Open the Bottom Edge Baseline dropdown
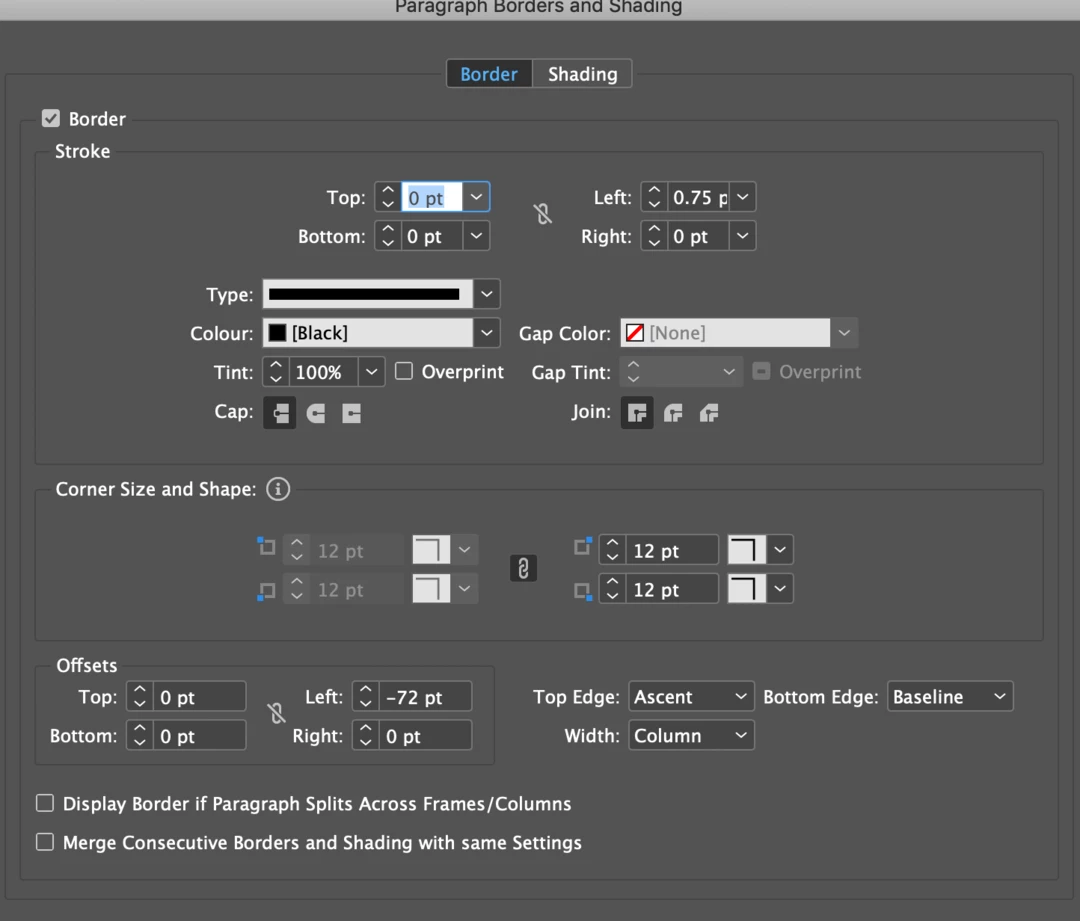This screenshot has width=1080, height=921. coord(950,696)
